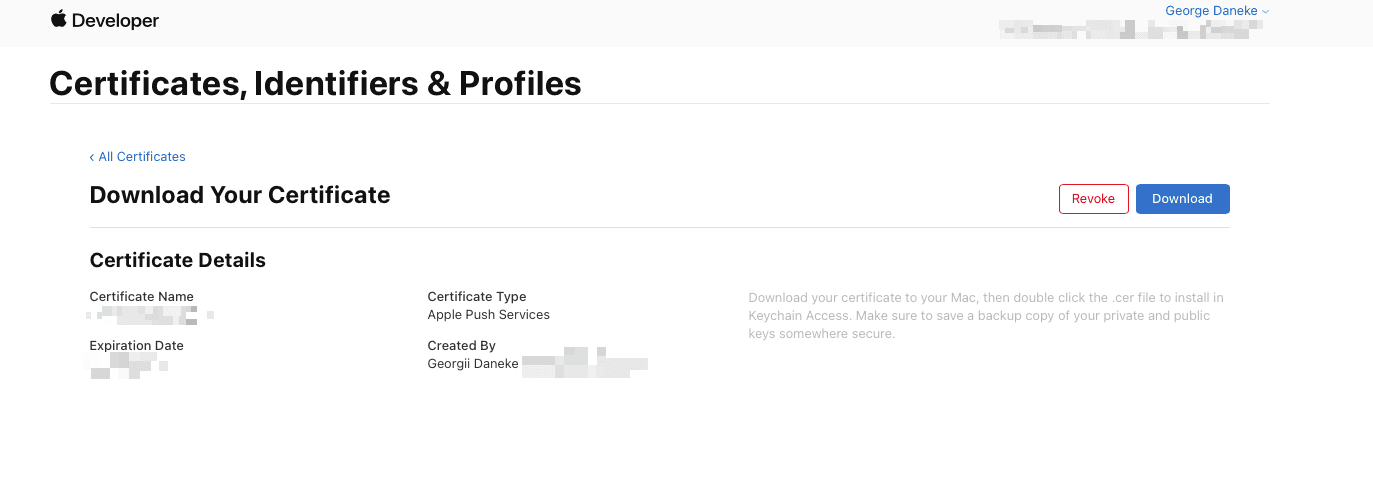Expand the chevron beside George Daneke

(1265, 12)
